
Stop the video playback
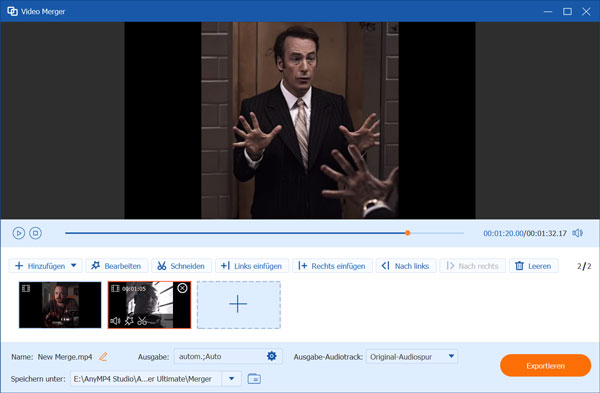(36, 233)
